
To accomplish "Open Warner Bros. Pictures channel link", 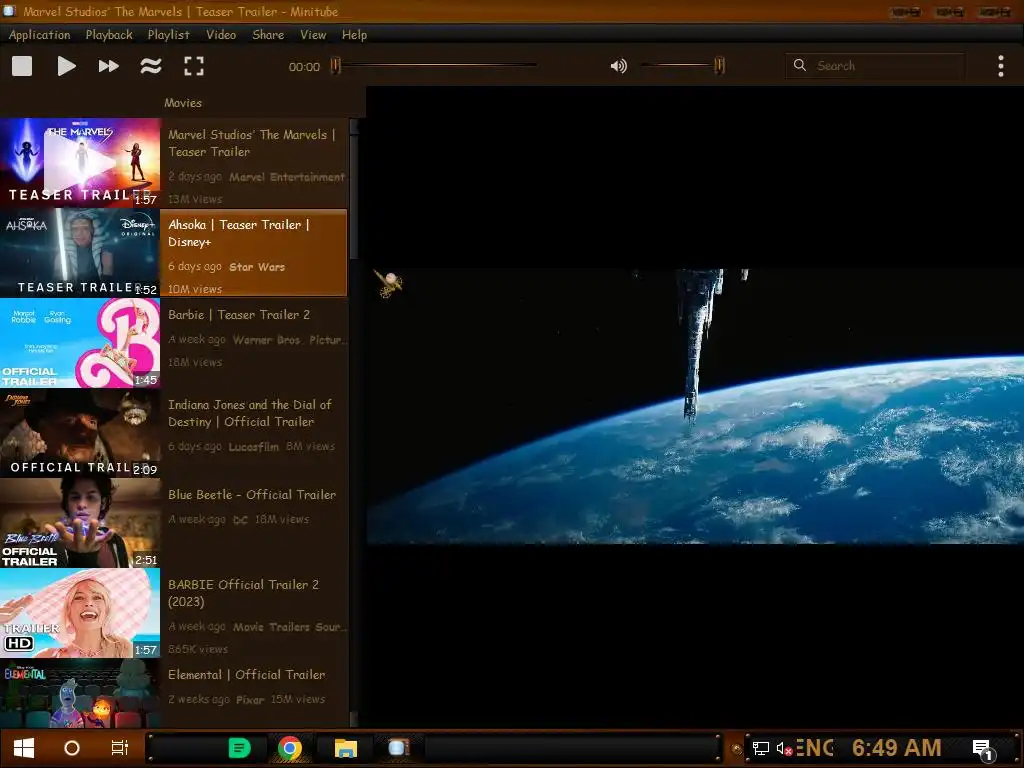I will 289,340.
